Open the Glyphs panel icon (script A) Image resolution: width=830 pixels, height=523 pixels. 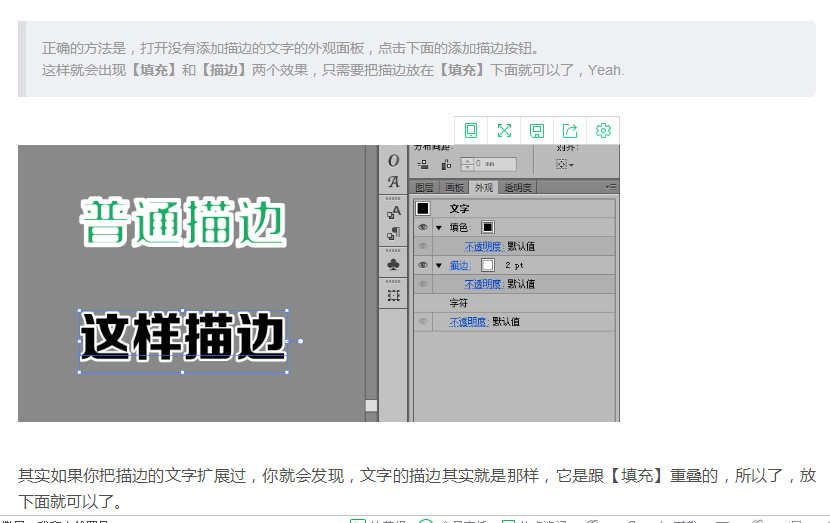click(x=393, y=182)
